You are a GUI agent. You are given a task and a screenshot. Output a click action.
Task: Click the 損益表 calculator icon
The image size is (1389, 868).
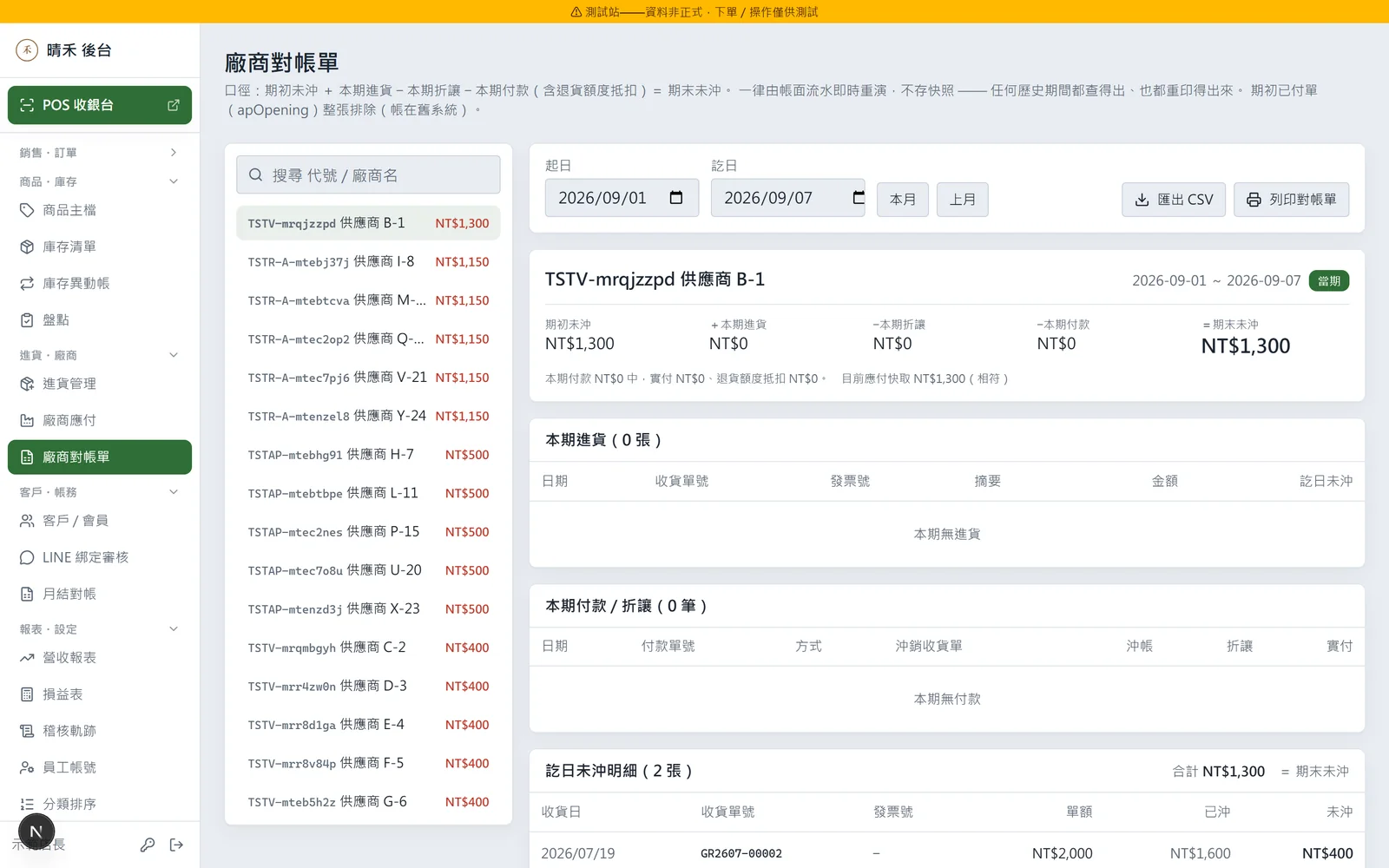coord(27,694)
